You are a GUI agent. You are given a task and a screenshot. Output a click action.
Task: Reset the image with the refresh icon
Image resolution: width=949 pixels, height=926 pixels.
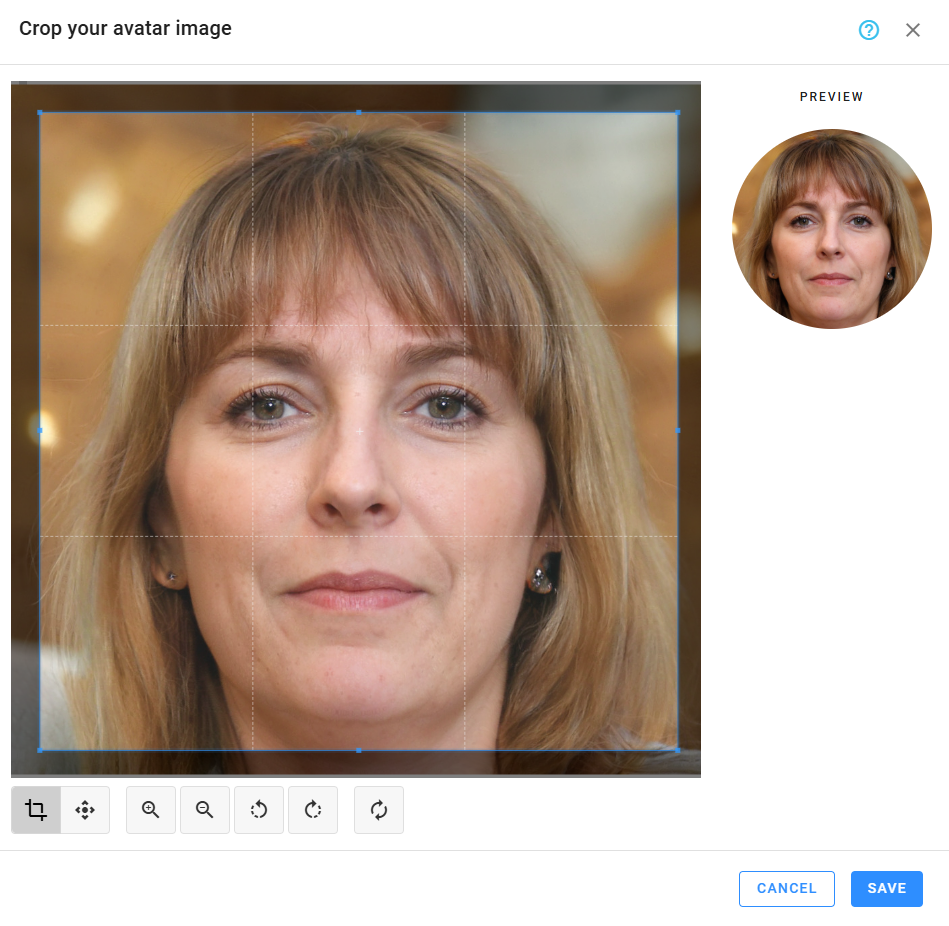click(x=379, y=810)
